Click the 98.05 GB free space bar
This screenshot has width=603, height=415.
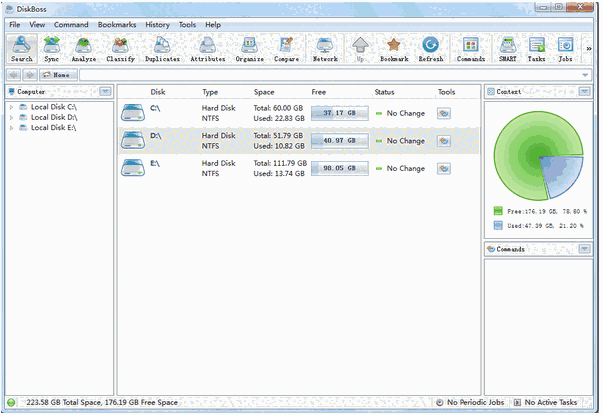click(340, 168)
